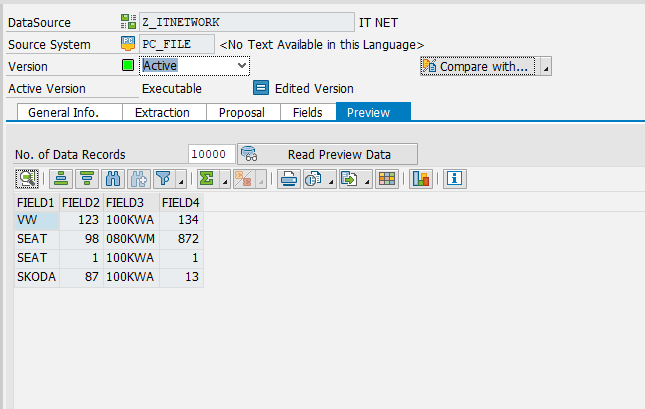Viewport: 645px width, 409px height.
Task: Select the FIELD1 column header
Action: 37,202
